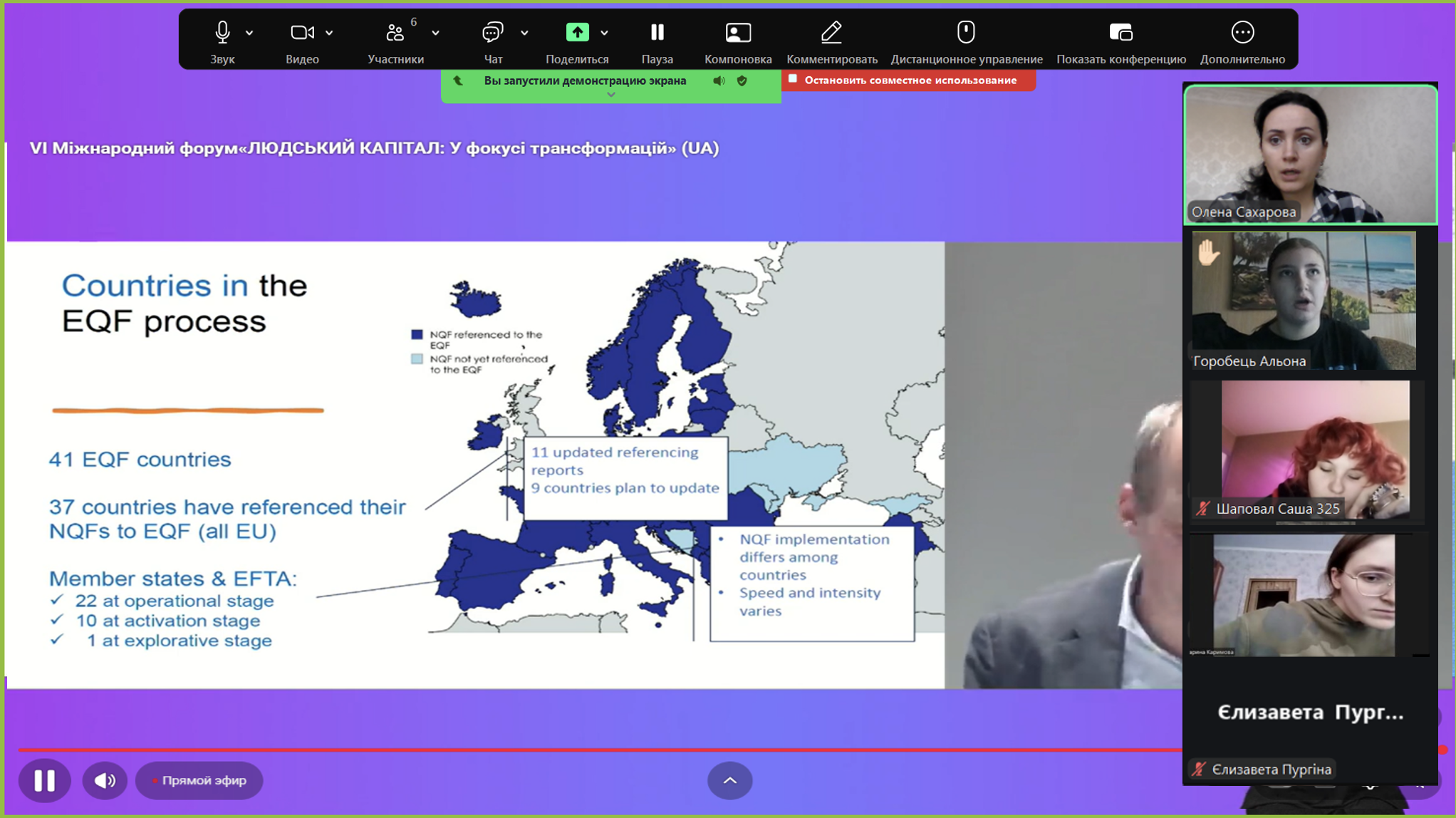Viewport: 1456px width, 818px height.
Task: Expand audio options arrow next to Звук
Action: click(250, 33)
